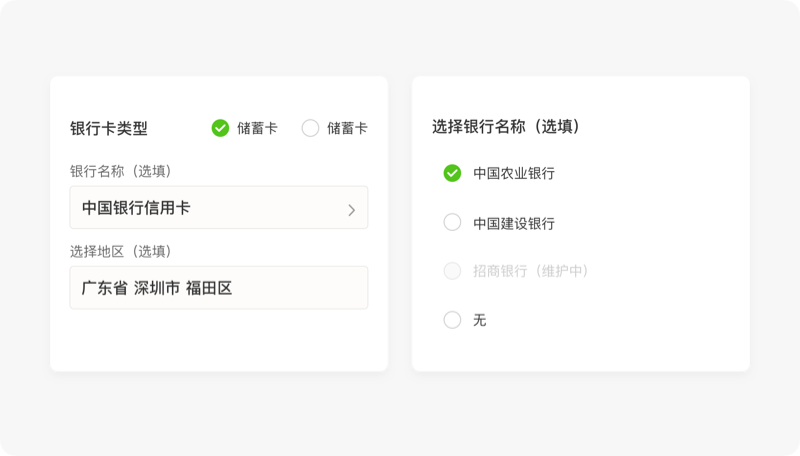Select the 中国建设银行 radio circle
The image size is (800, 456).
[452, 222]
